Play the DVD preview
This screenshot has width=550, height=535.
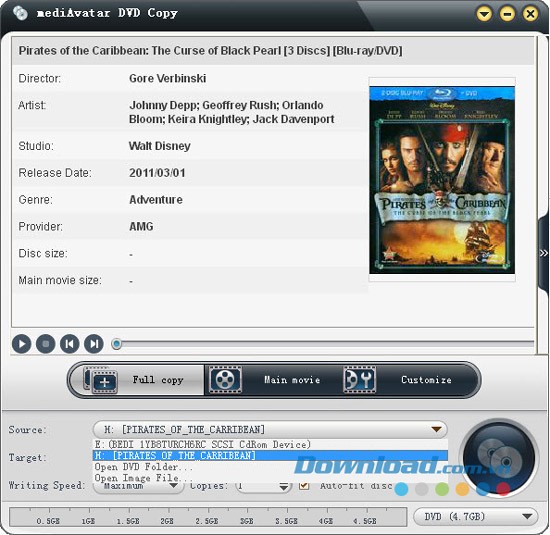21,343
